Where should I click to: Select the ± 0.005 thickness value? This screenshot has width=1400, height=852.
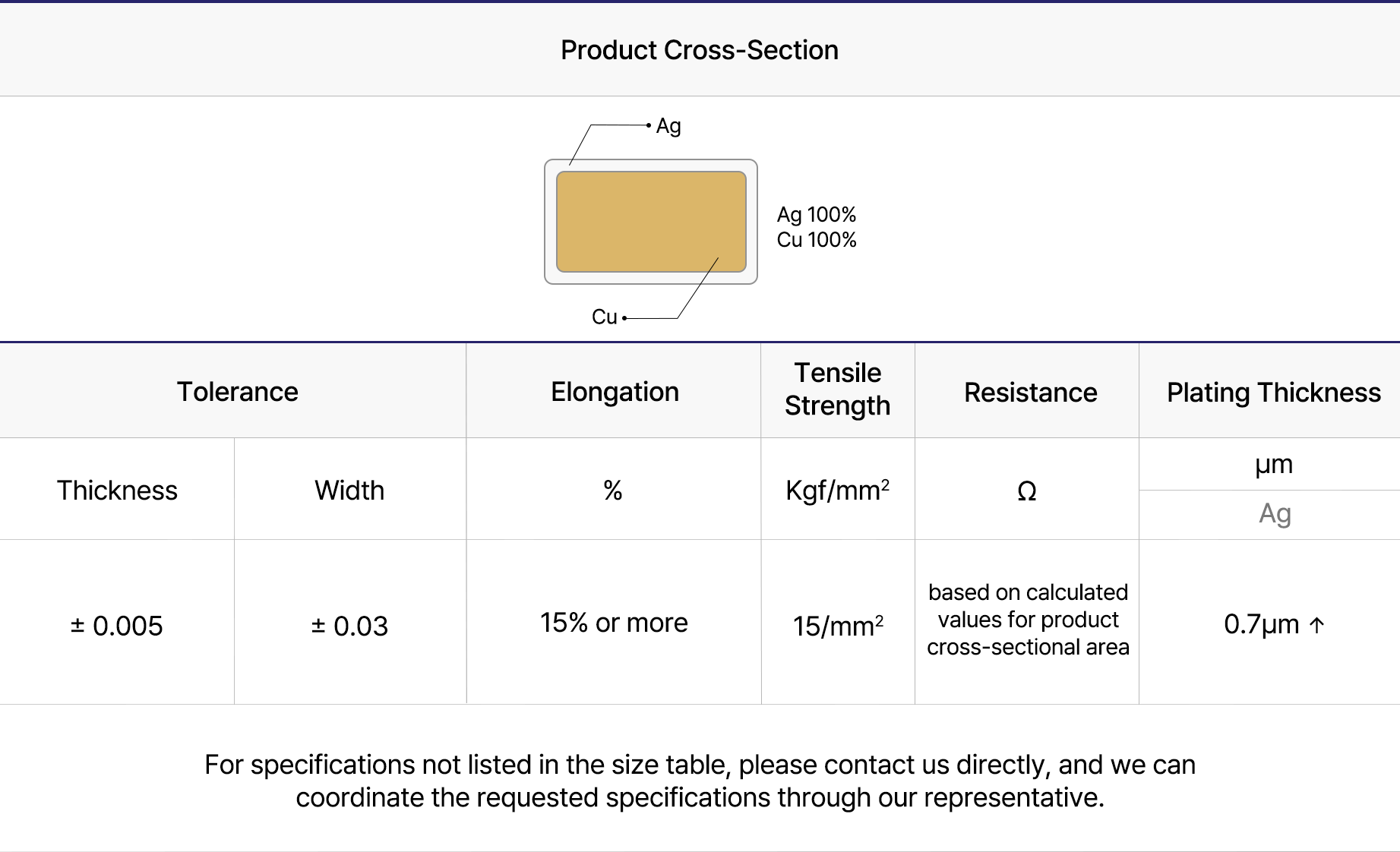coord(117,626)
